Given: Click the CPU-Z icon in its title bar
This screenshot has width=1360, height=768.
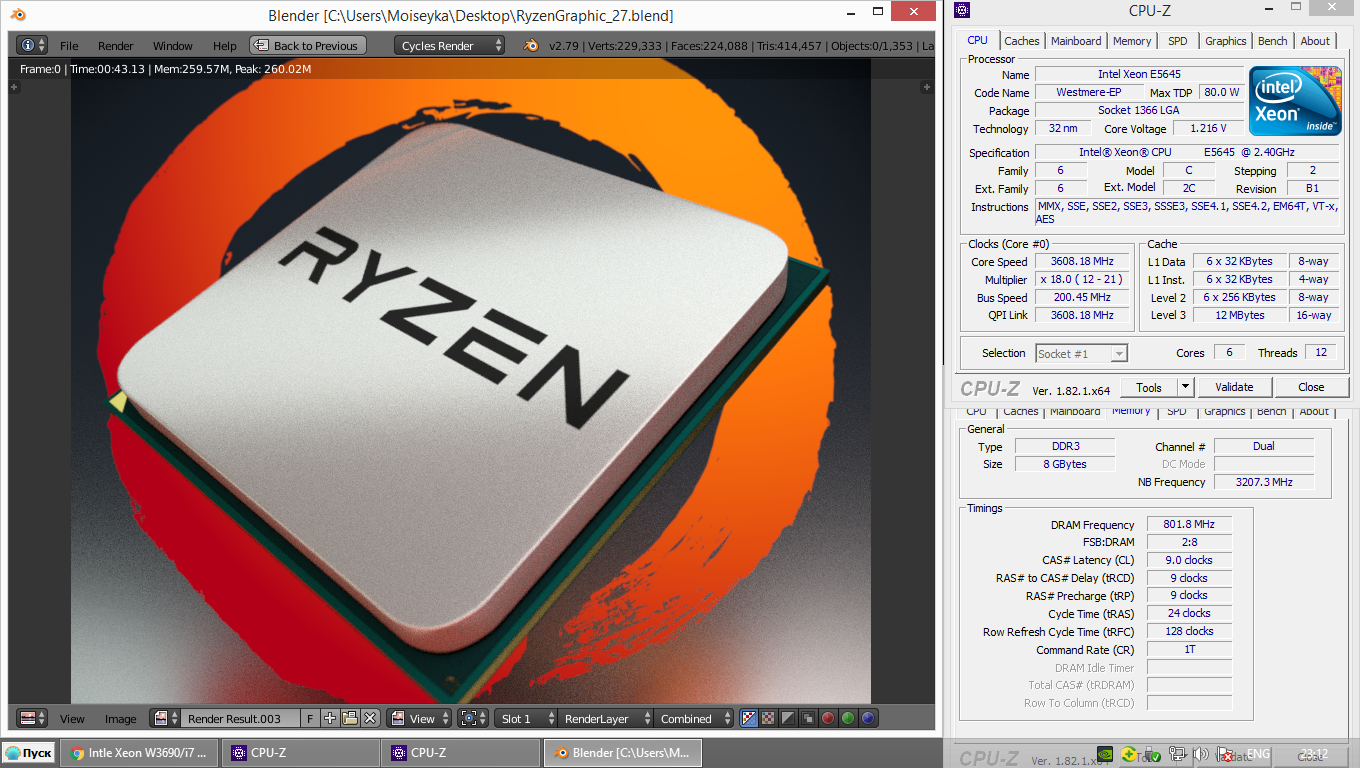Looking at the screenshot, I should pyautogui.click(x=962, y=11).
